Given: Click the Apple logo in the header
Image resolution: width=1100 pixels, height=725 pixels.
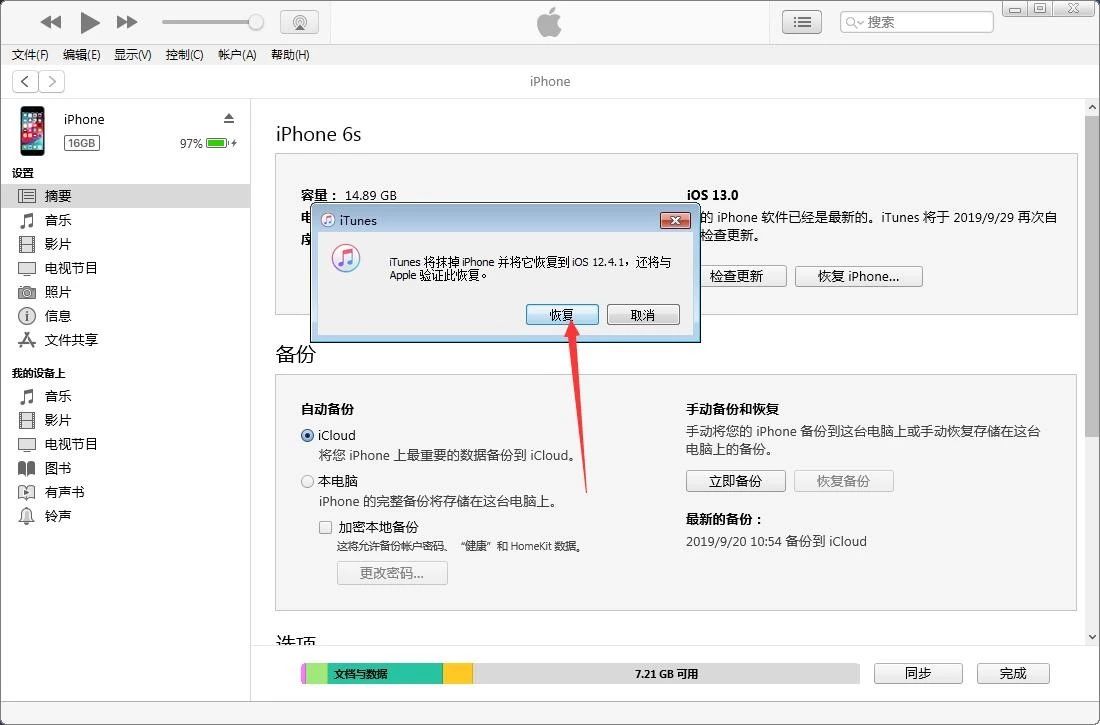Looking at the screenshot, I should [549, 22].
